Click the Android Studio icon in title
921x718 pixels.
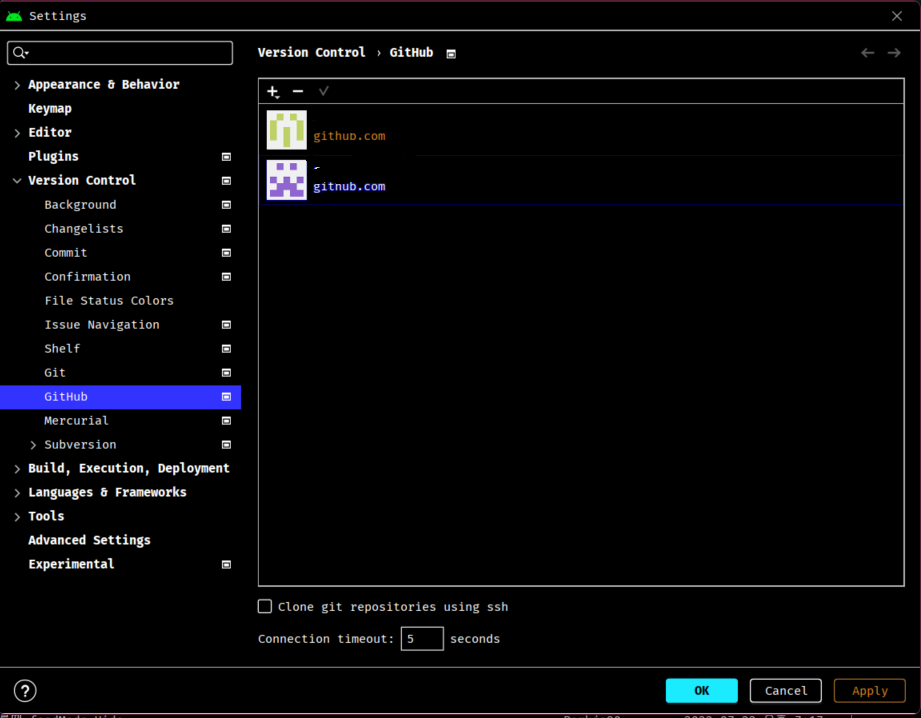pos(14,16)
